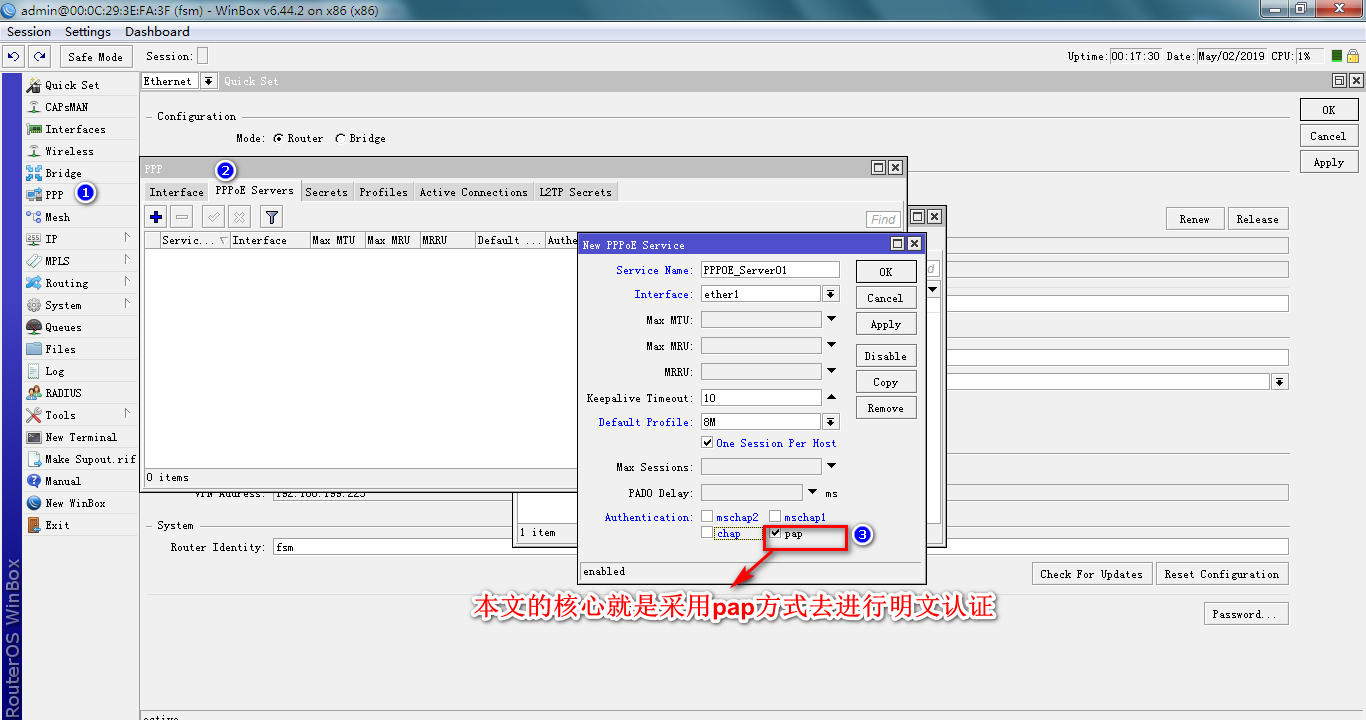This screenshot has height=720, width=1366.
Task: Enable mschap1 authentication checkbox
Action: tap(775, 517)
